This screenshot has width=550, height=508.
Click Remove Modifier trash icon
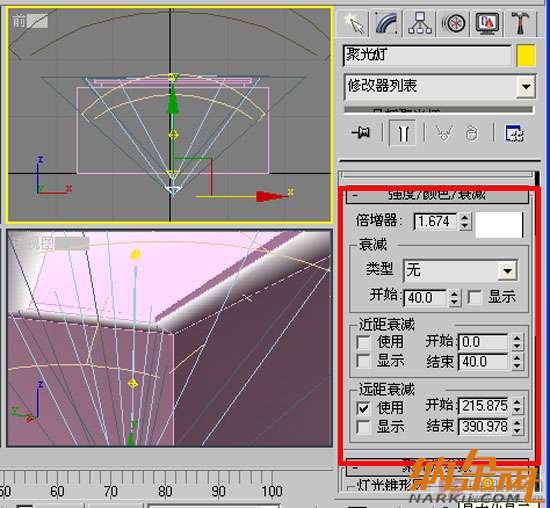(x=472, y=133)
